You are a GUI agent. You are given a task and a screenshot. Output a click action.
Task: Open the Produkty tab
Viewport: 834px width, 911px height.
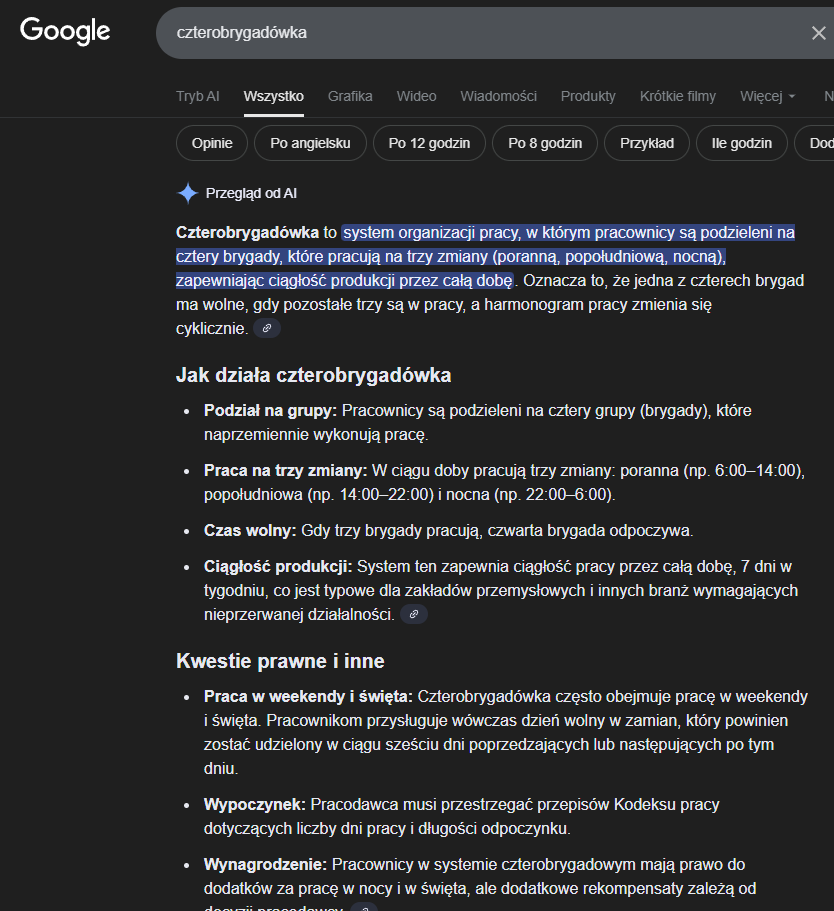click(588, 96)
